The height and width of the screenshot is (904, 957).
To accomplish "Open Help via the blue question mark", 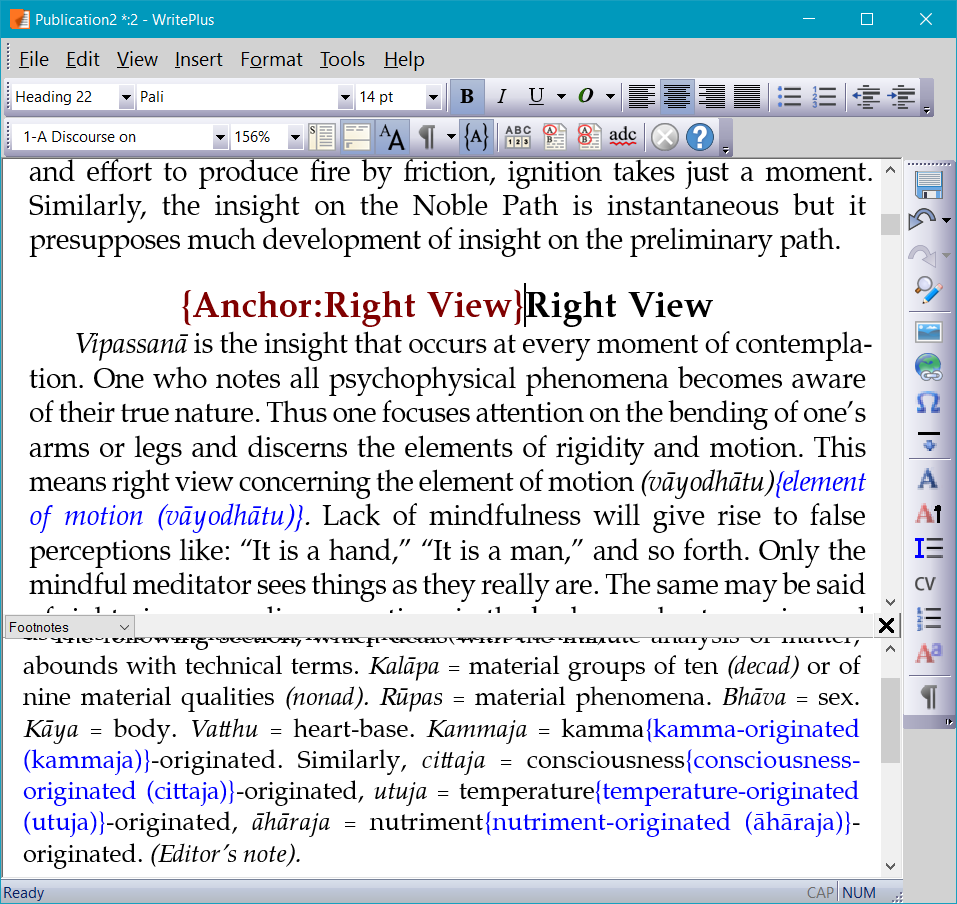I will [700, 136].
